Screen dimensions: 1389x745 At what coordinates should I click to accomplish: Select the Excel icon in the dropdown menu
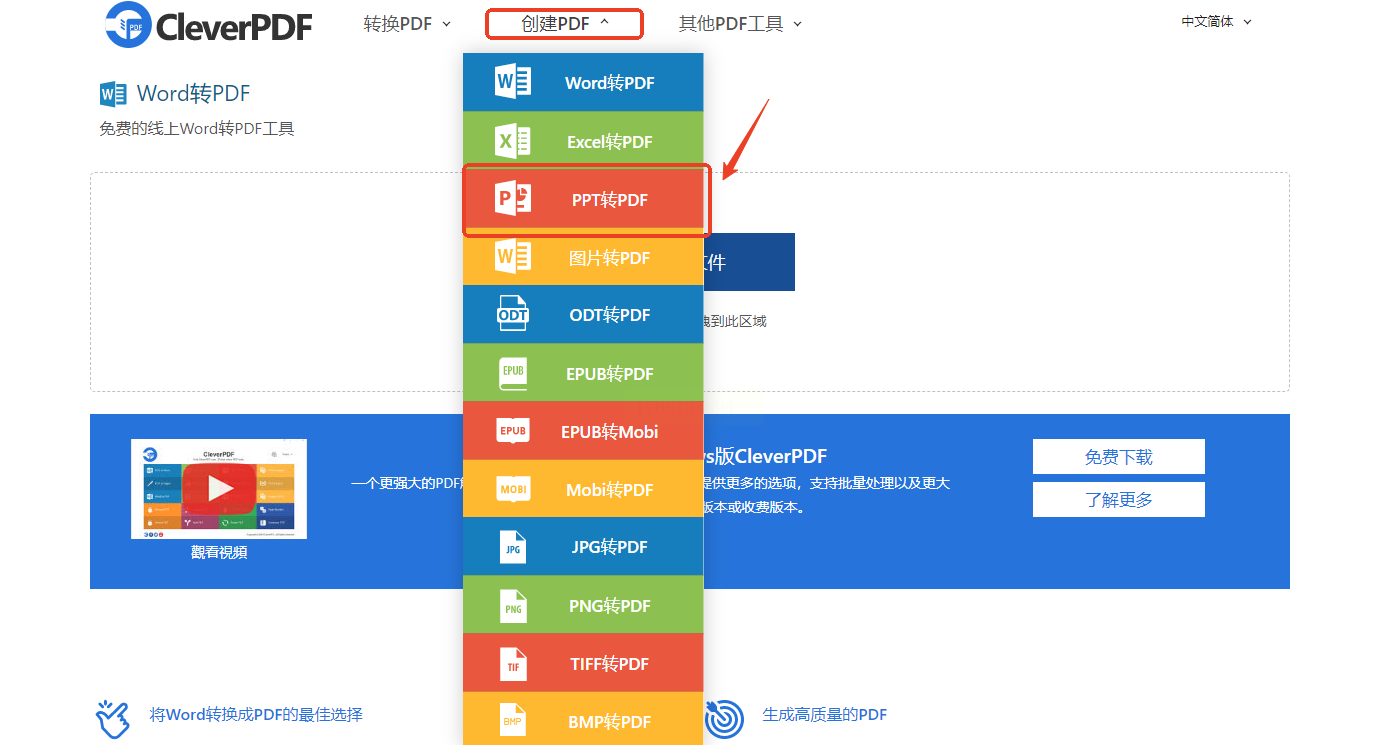coord(514,141)
